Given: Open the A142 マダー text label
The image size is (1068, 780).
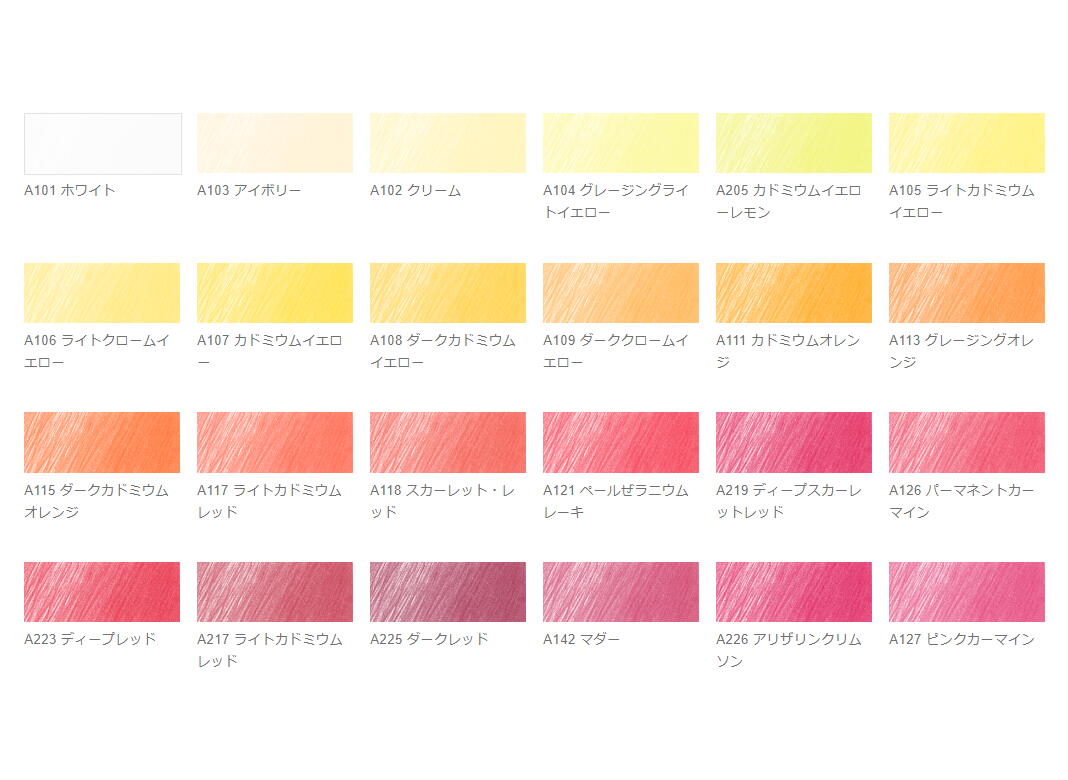Looking at the screenshot, I should pyautogui.click(x=582, y=639).
